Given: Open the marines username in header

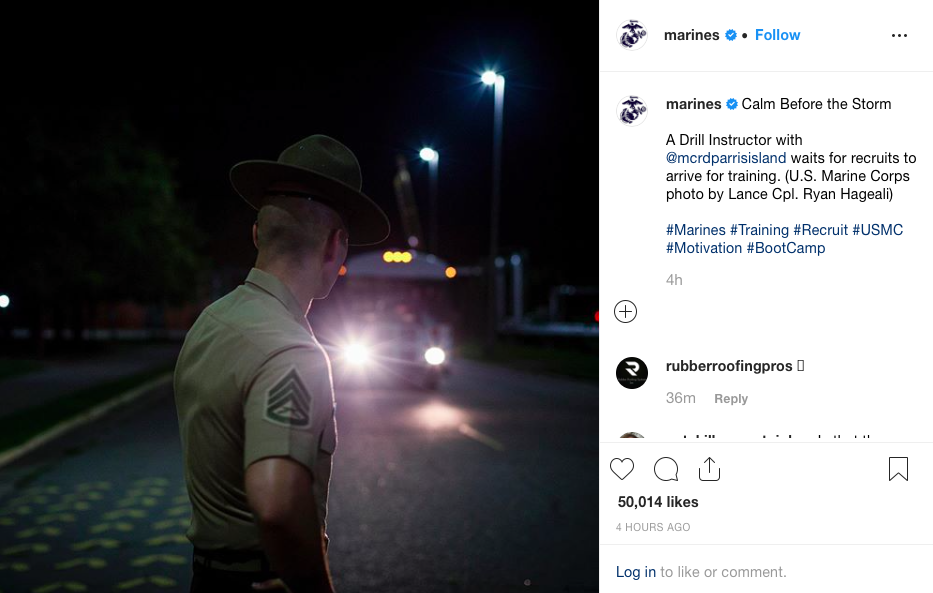Looking at the screenshot, I should [x=691, y=35].
